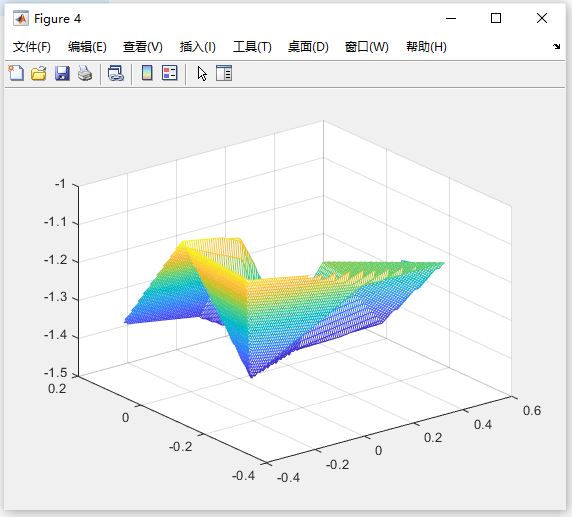This screenshot has height=517, width=572.
Task: Open a file with the folder icon
Action: pyautogui.click(x=39, y=73)
